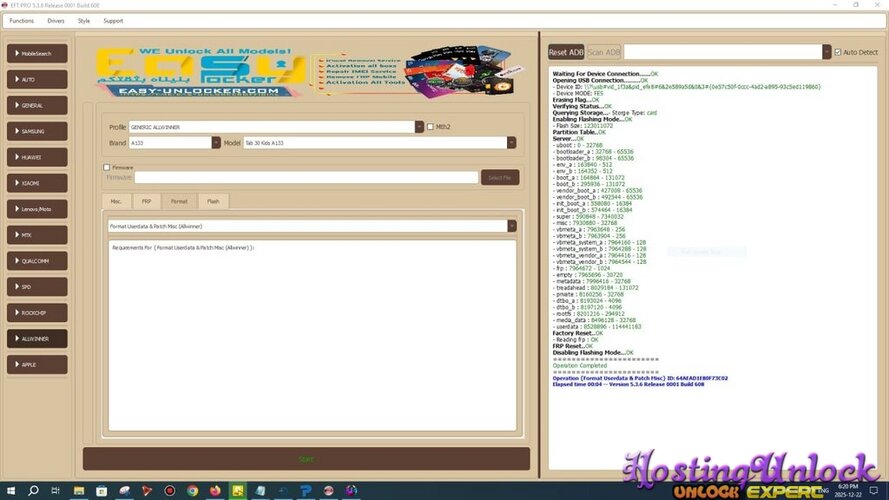Switch to the Flash tab
Viewport: 889px width, 500px height.
(x=213, y=201)
